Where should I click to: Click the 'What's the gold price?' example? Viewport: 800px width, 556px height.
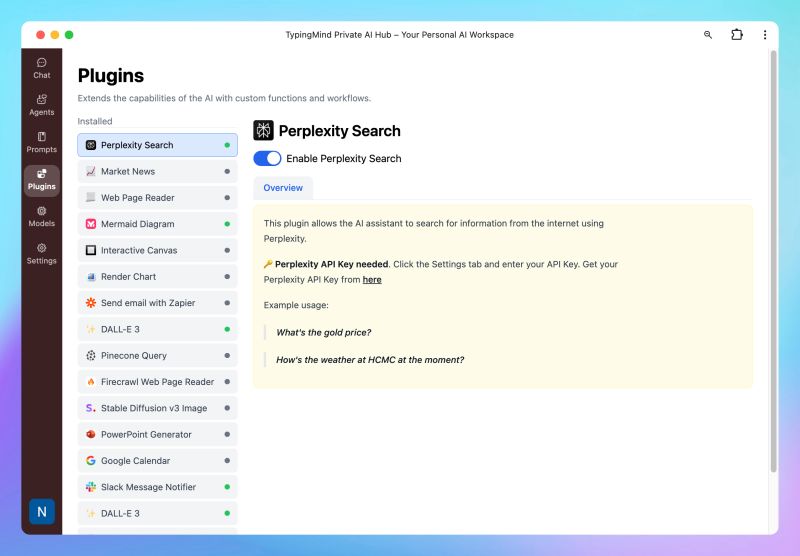click(323, 332)
